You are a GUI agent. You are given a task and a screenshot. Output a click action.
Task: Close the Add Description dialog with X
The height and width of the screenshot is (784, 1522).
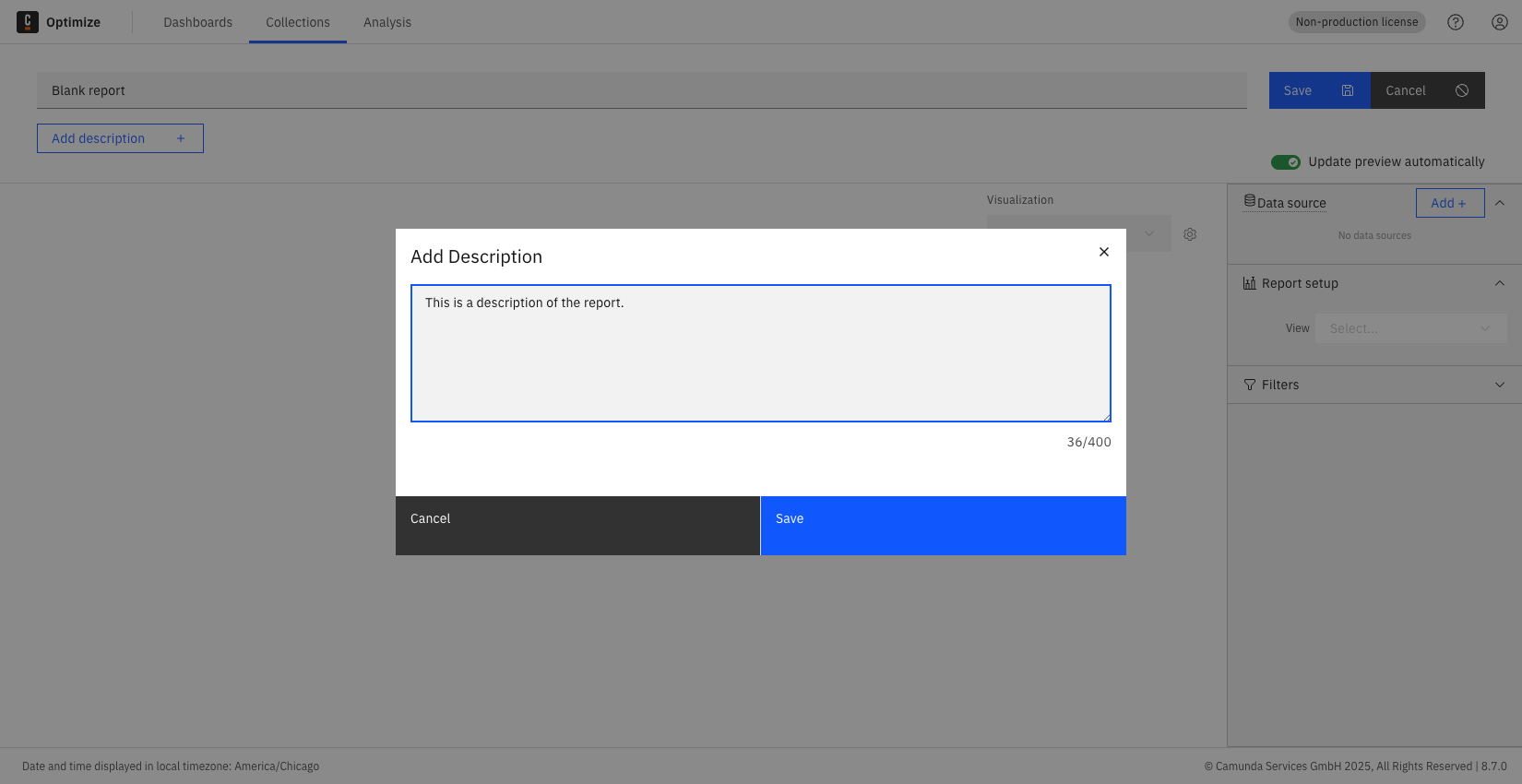point(1104,252)
